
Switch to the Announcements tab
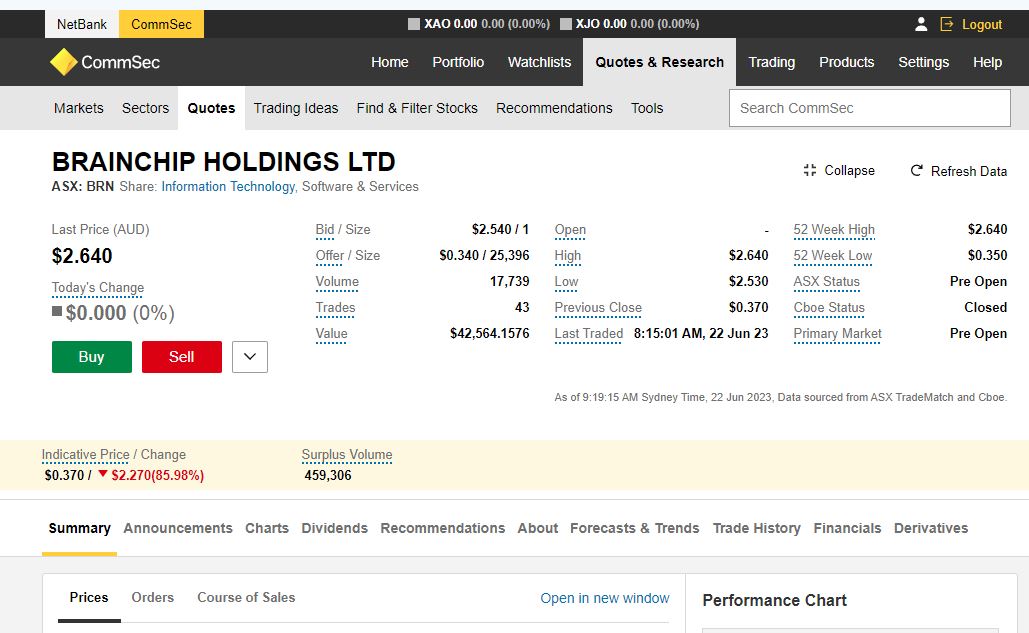(x=178, y=528)
